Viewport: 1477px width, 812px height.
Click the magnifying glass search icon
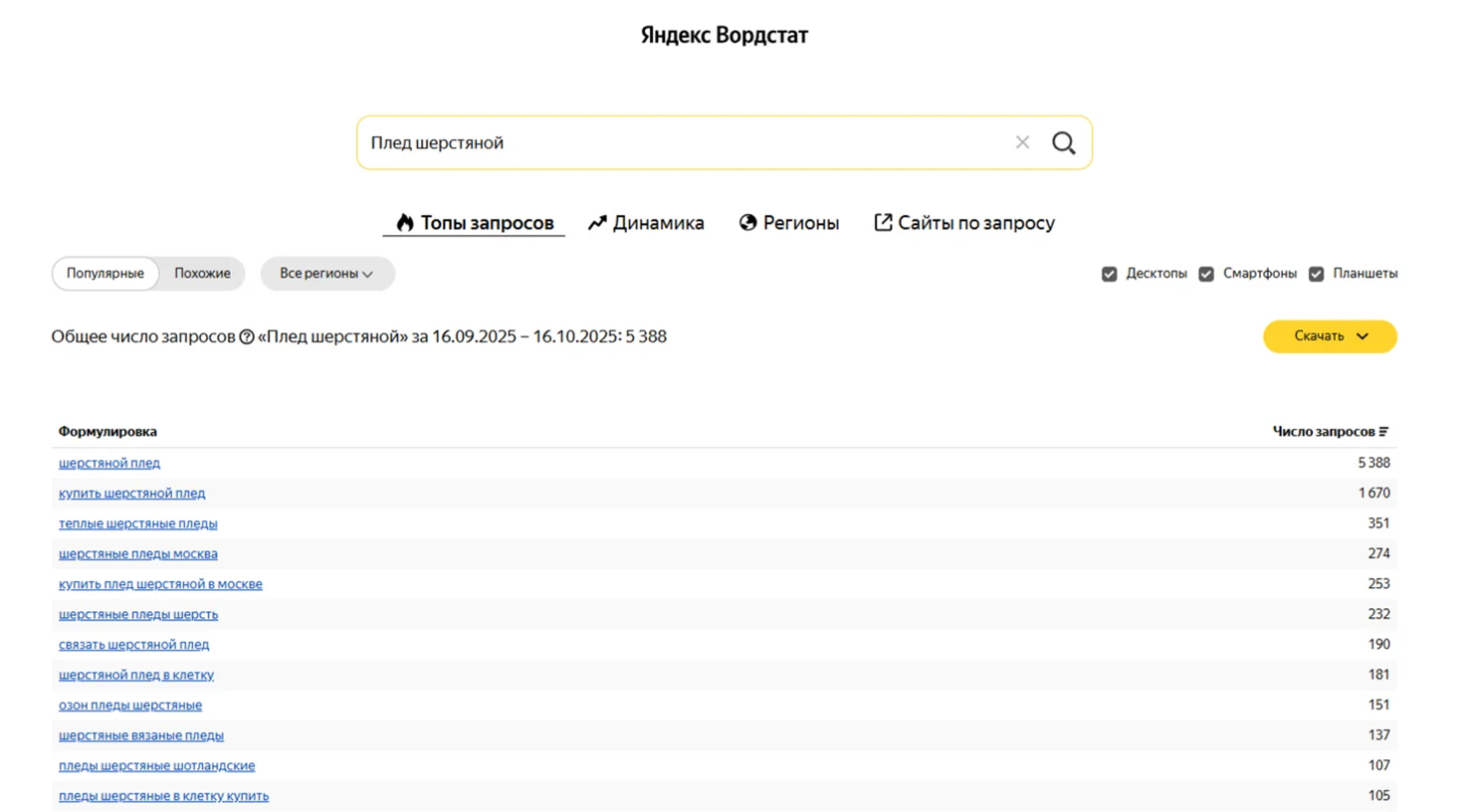1064,142
